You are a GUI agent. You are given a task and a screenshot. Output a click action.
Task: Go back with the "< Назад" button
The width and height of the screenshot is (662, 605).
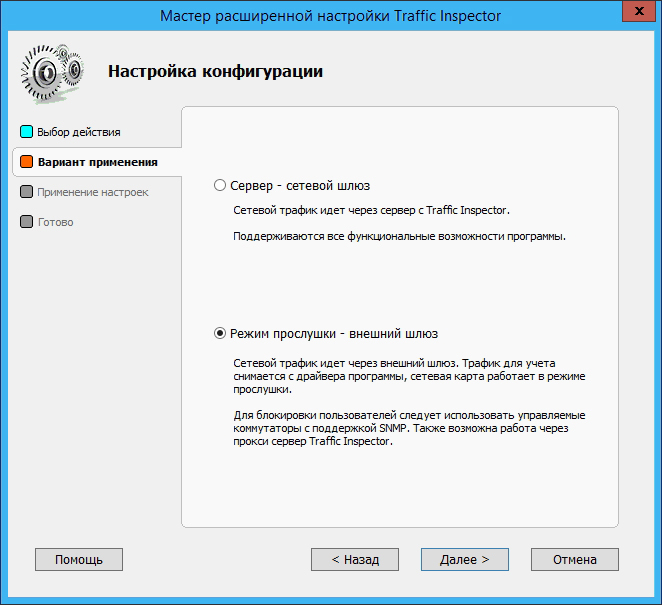tap(355, 559)
